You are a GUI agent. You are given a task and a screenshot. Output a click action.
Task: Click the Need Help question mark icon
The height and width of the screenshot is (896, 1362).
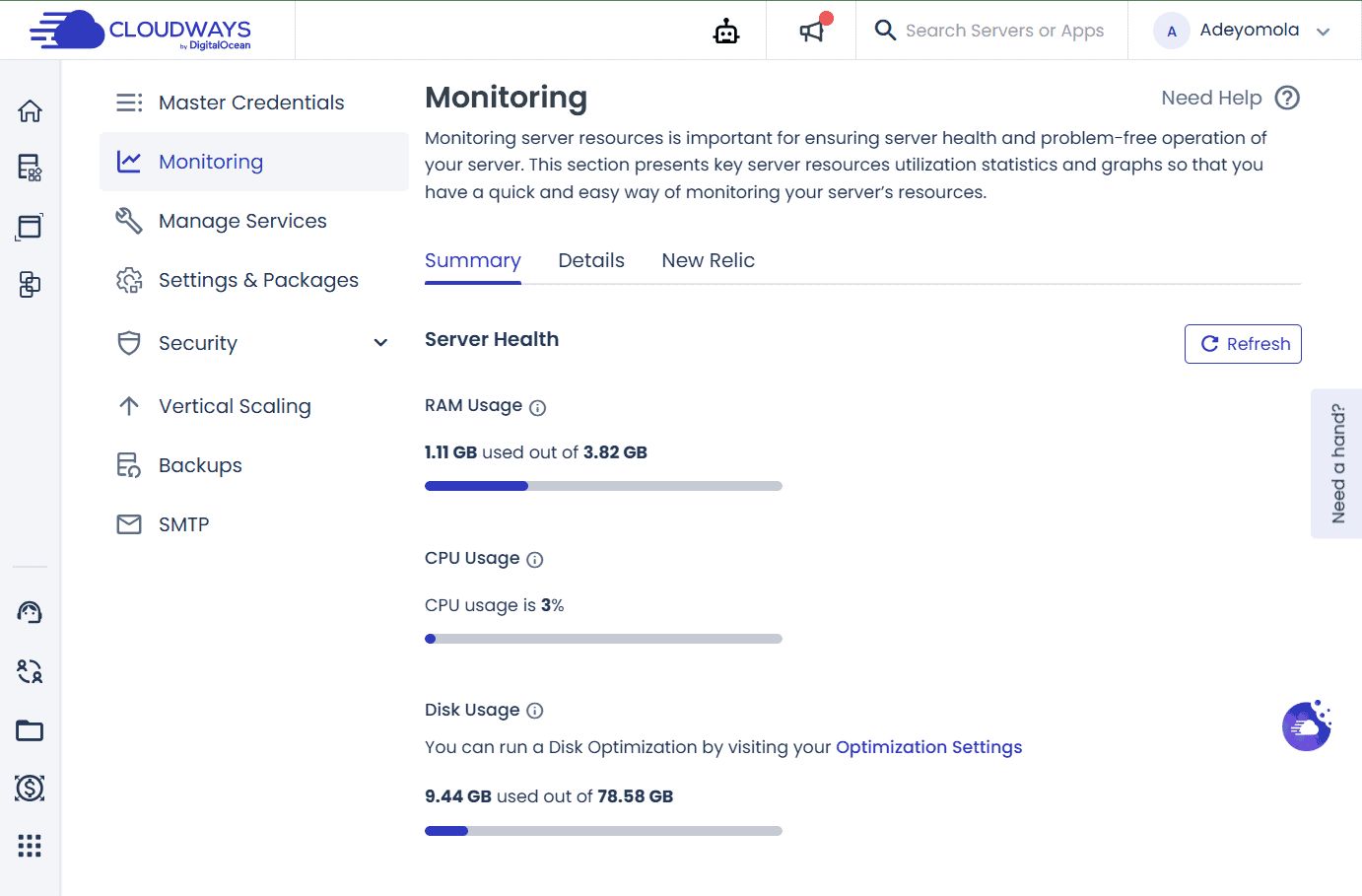[x=1287, y=98]
